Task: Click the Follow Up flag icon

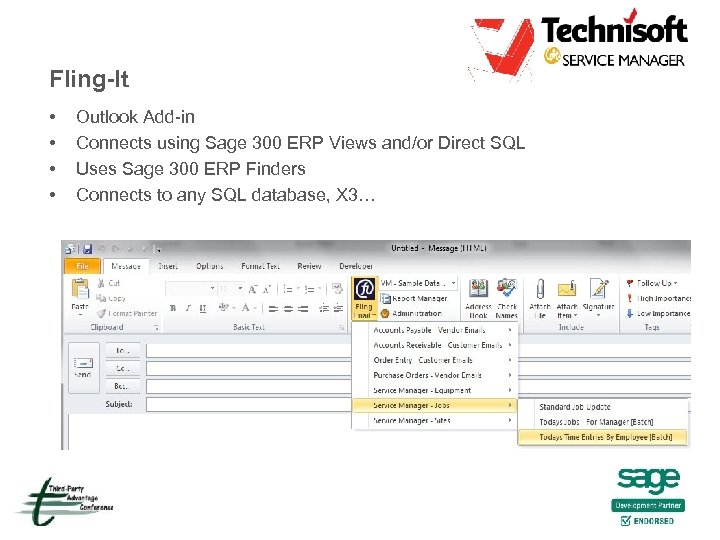Action: 630,283
